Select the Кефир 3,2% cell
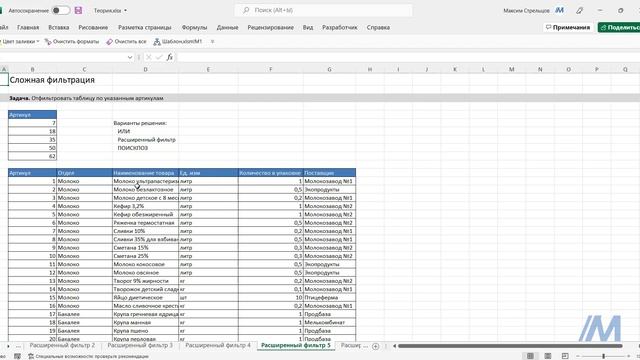 pyautogui.click(x=145, y=206)
